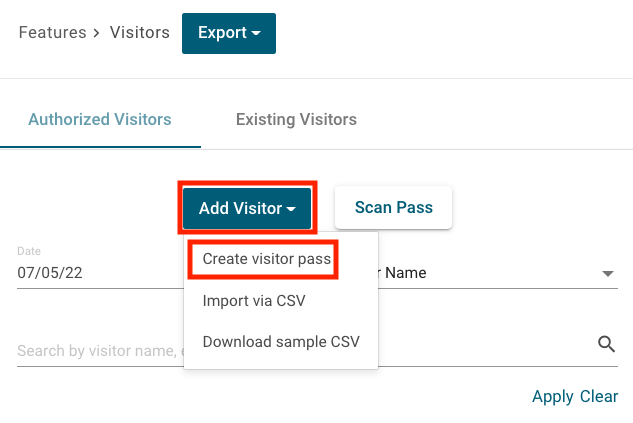Click the caret arrow on Add Visitor

(x=291, y=209)
